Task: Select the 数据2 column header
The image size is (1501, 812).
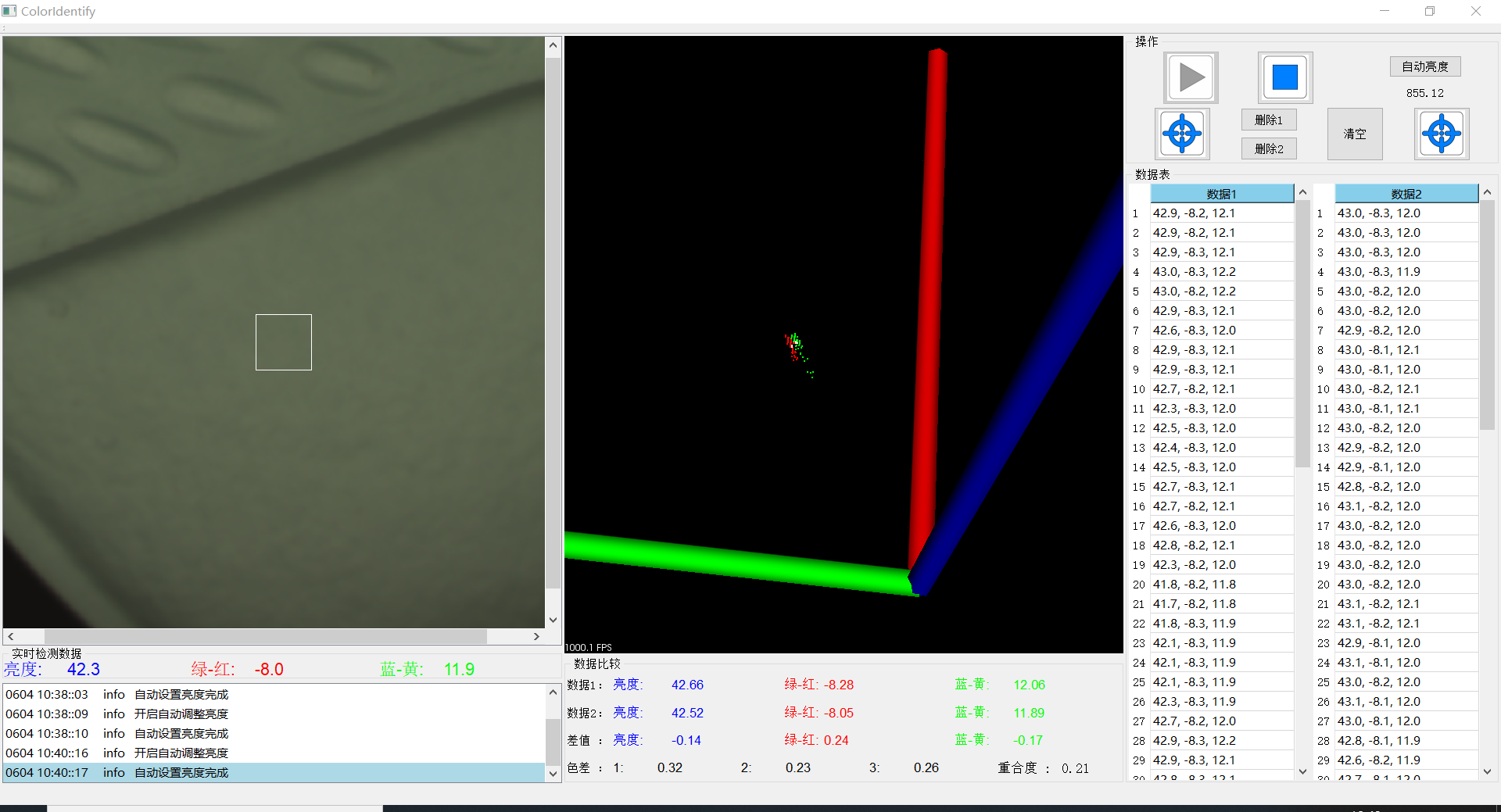Action: pyautogui.click(x=1406, y=194)
